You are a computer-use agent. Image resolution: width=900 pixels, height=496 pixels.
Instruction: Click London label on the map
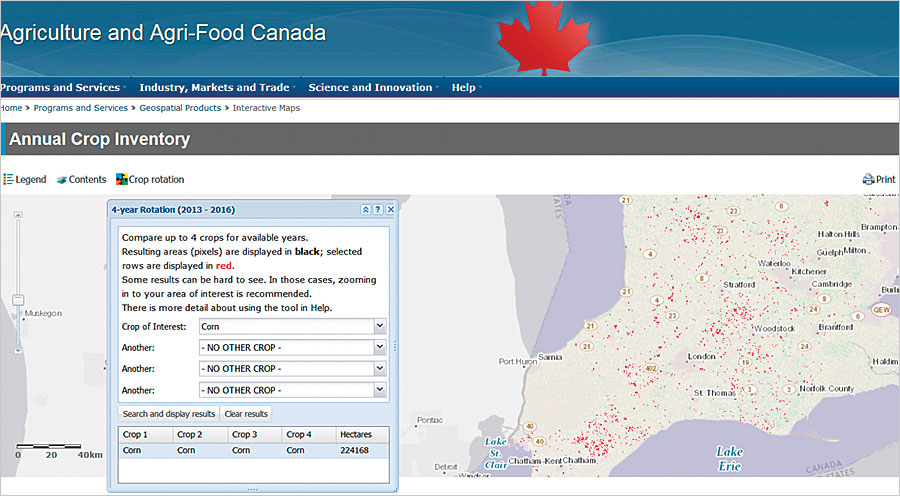(701, 356)
